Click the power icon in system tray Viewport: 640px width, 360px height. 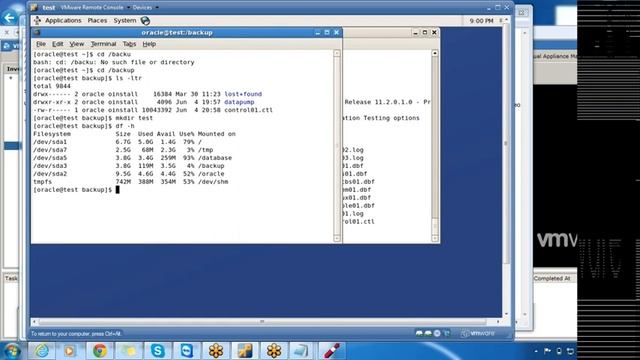pyautogui.click(x=559, y=351)
